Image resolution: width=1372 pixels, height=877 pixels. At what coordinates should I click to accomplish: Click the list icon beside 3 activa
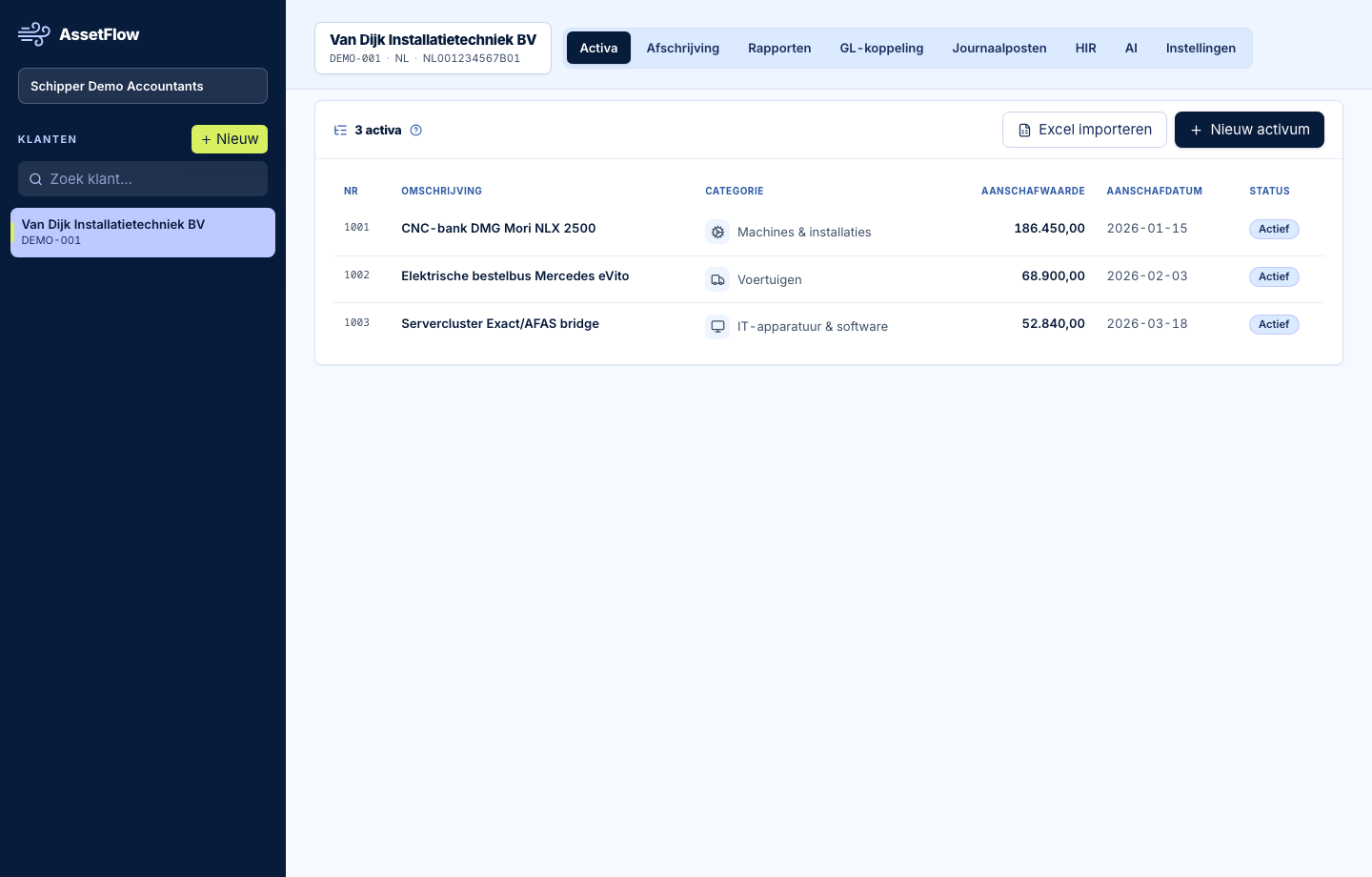(x=340, y=131)
